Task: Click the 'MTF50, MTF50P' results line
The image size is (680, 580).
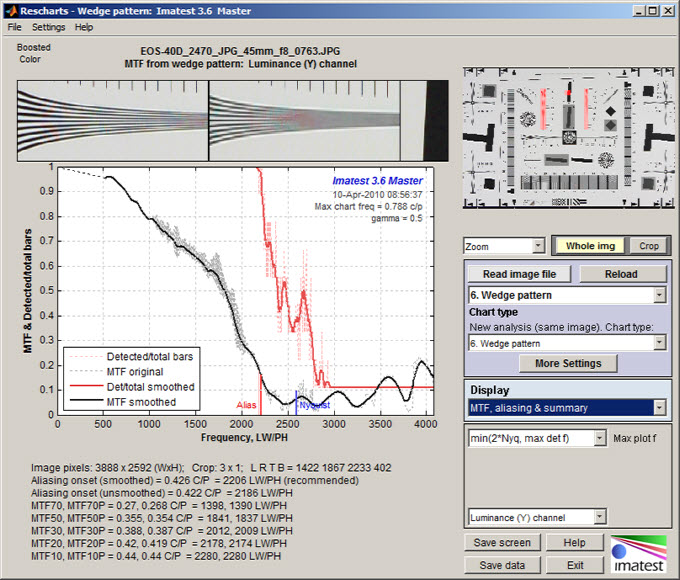Action: (162, 518)
